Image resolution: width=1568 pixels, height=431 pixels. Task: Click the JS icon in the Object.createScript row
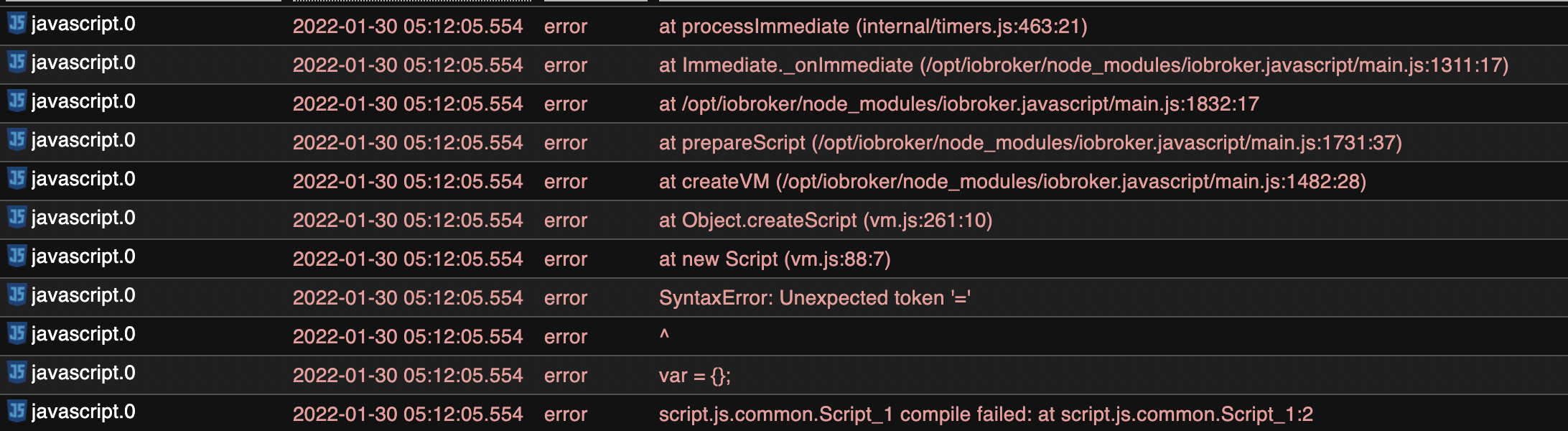coord(17,218)
